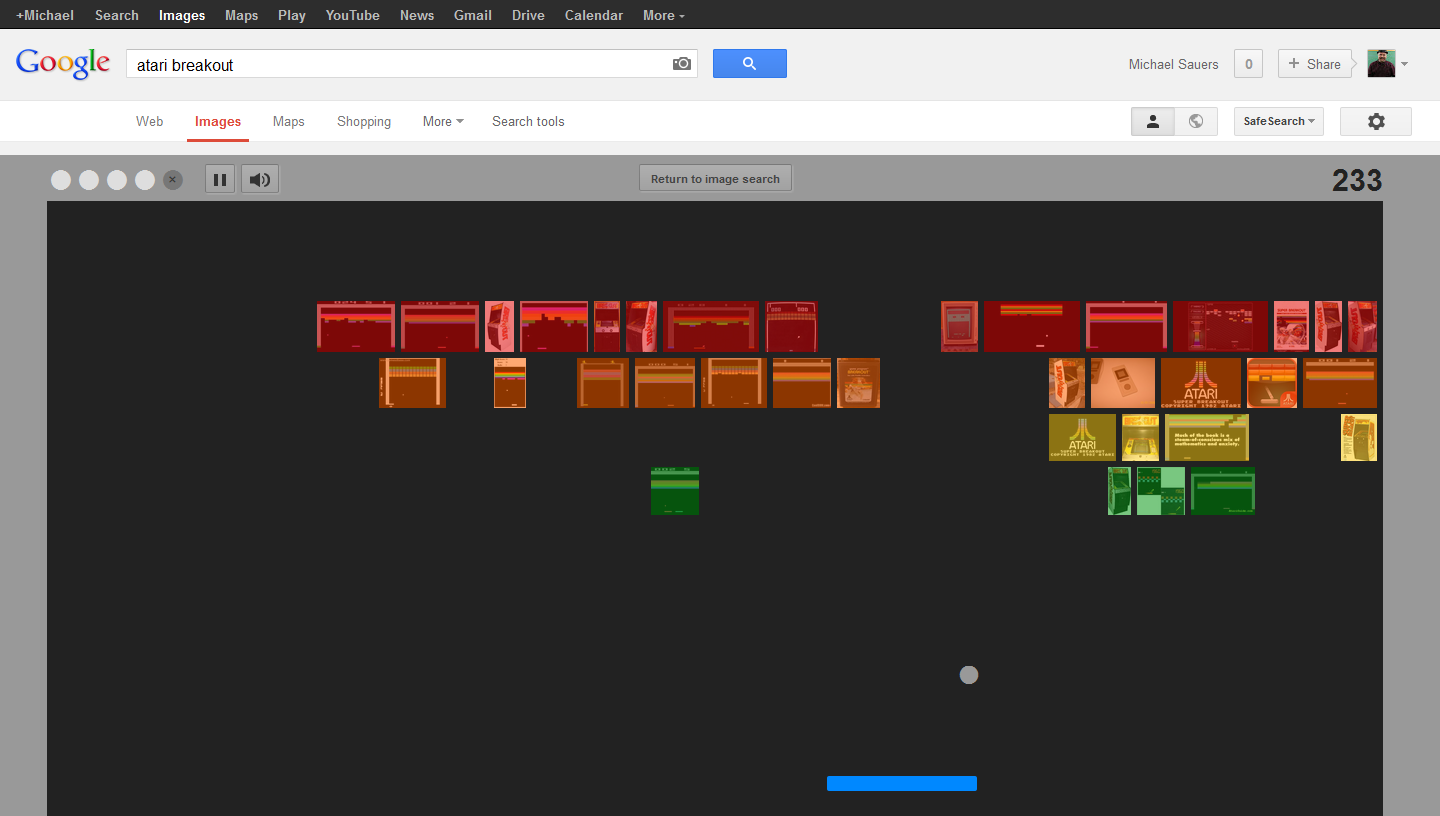
Task: Expand the More dropdown under search bar
Action: point(443,121)
